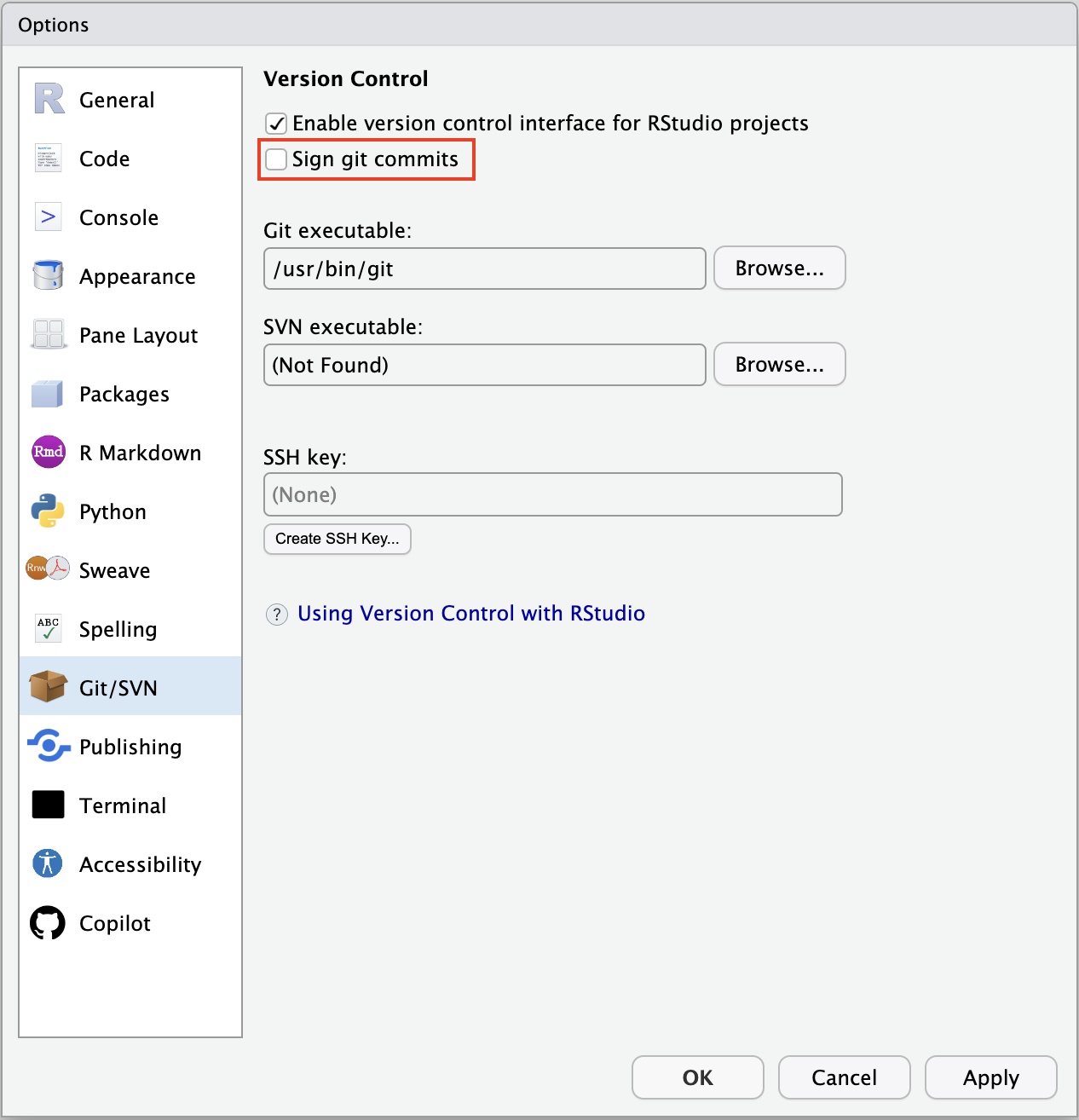Click the Pane Layout grid icon

click(49, 334)
